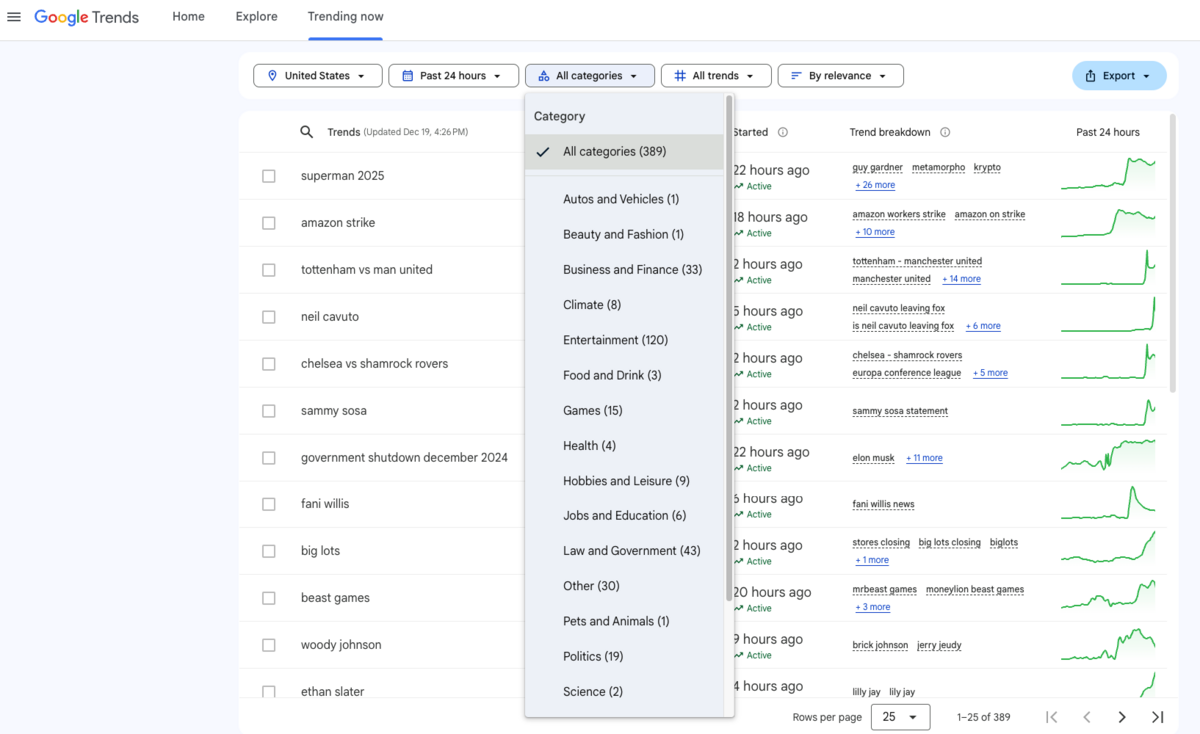This screenshot has width=1200, height=734.
Task: Click the search magnifier icon in the Trends header
Action: pyautogui.click(x=305, y=131)
